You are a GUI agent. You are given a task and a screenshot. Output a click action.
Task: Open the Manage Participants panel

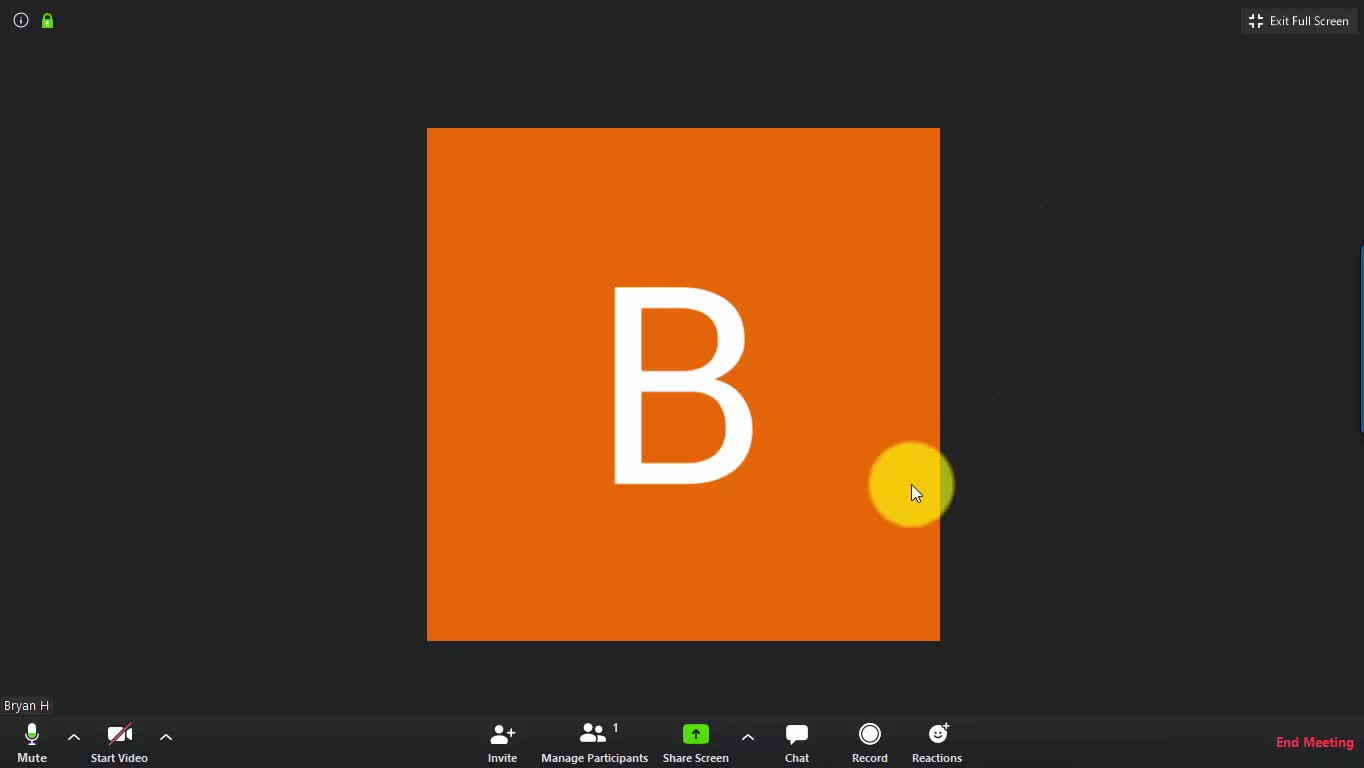tap(594, 742)
